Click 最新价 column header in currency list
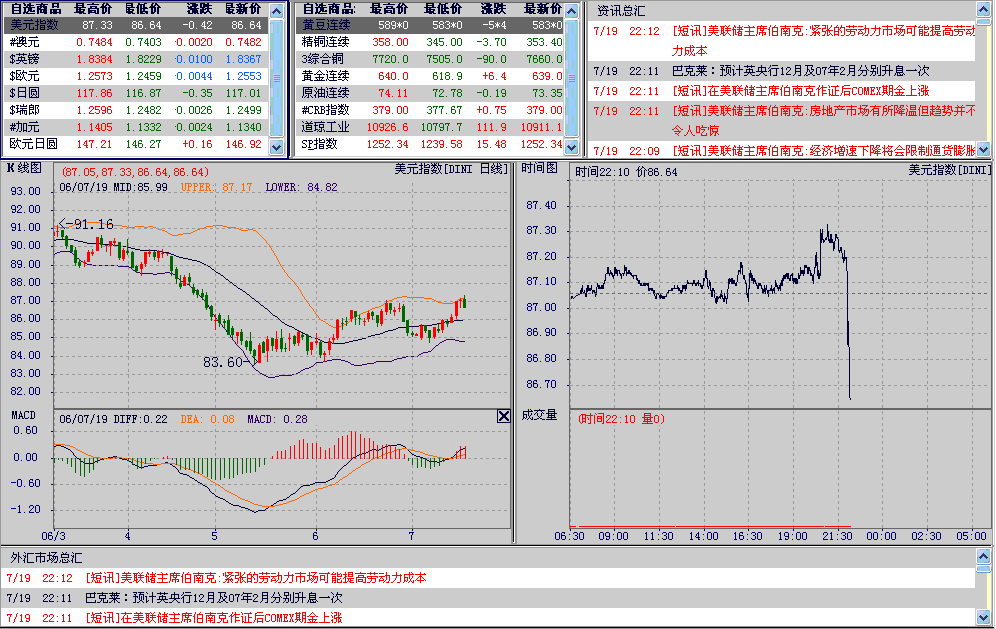The width and height of the screenshot is (996, 629). pyautogui.click(x=243, y=9)
